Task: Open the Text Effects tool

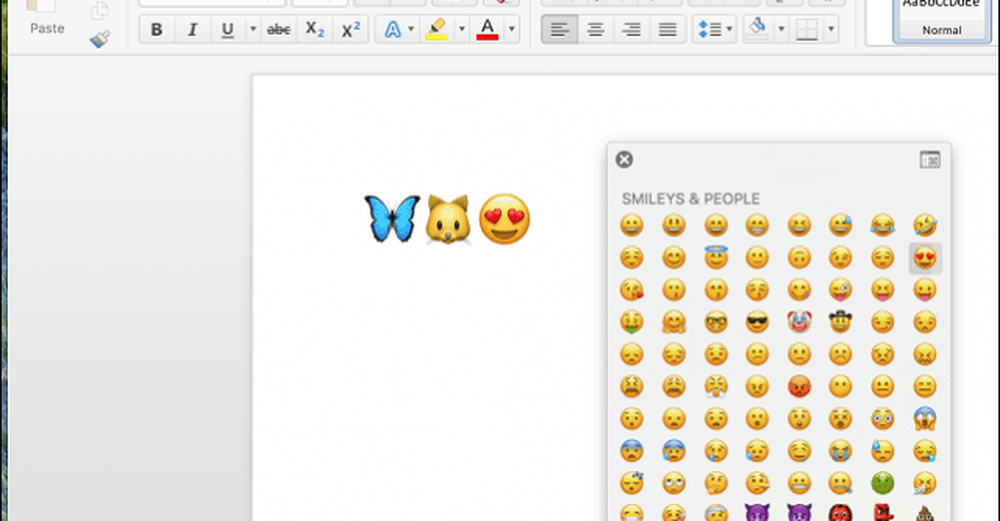Action: [393, 30]
